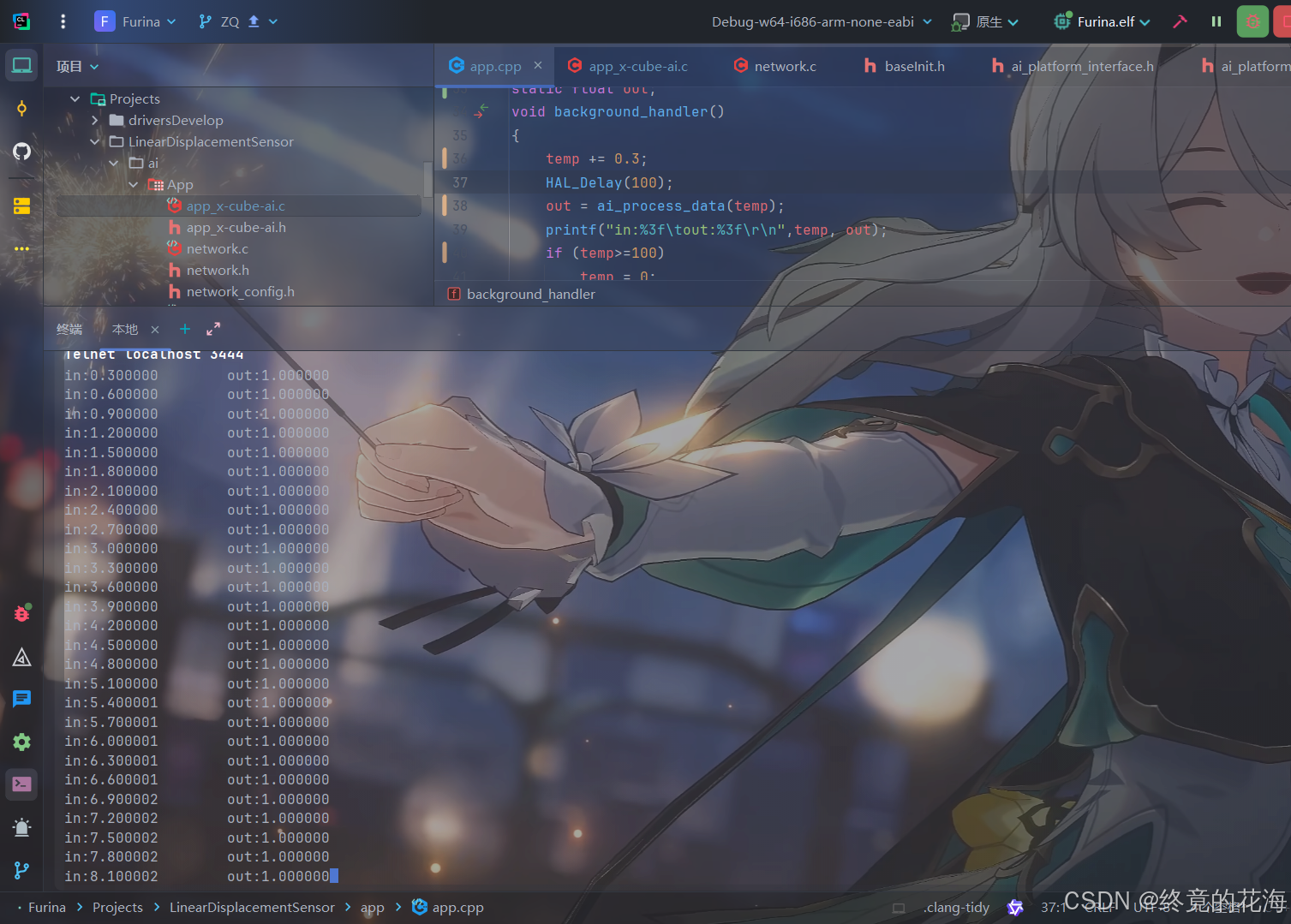Image resolution: width=1291 pixels, height=924 pixels.
Task: Collapse the ai folder node
Action: pos(113,164)
